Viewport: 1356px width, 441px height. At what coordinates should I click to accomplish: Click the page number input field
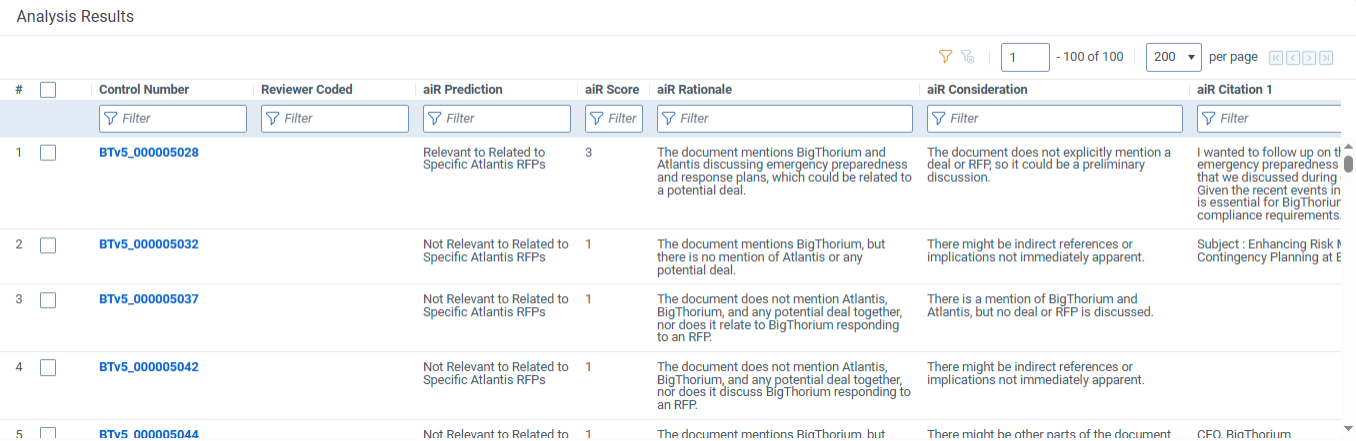click(1025, 57)
